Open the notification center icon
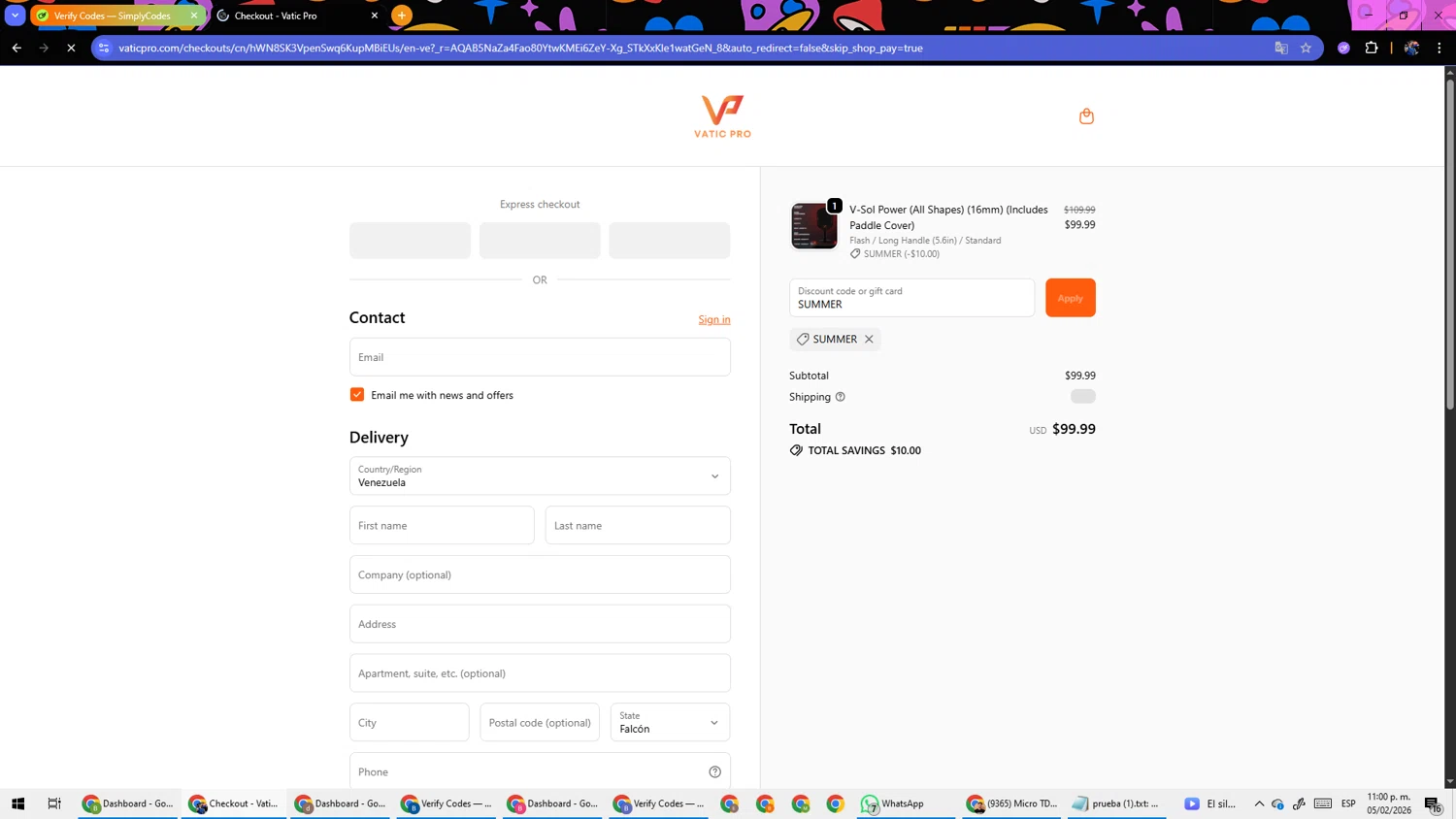The image size is (1456, 819). [x=1433, y=804]
